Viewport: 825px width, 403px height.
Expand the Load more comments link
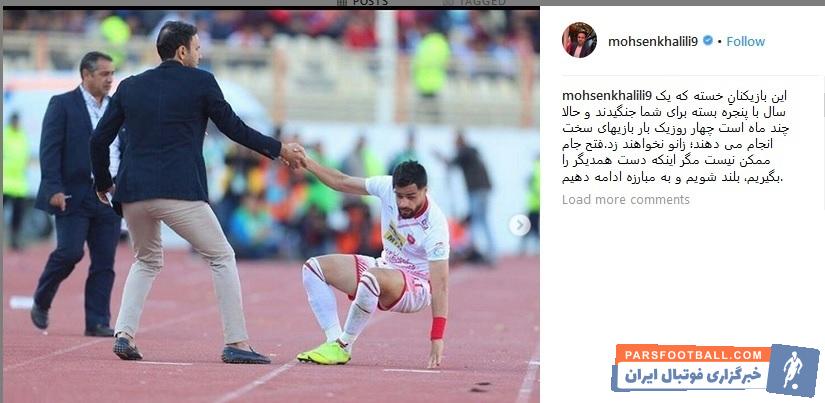click(626, 200)
